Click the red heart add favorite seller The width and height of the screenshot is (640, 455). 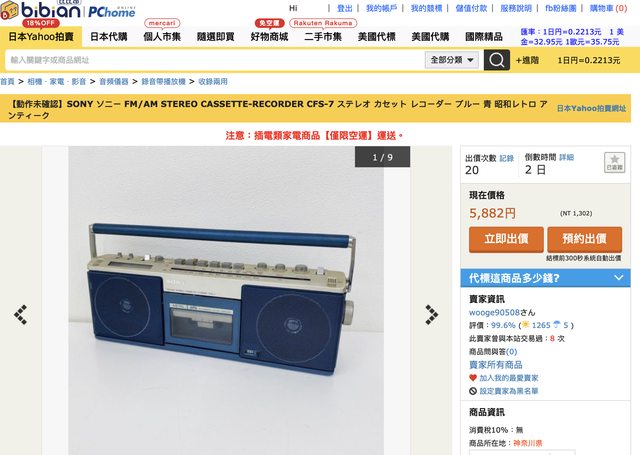(x=473, y=378)
